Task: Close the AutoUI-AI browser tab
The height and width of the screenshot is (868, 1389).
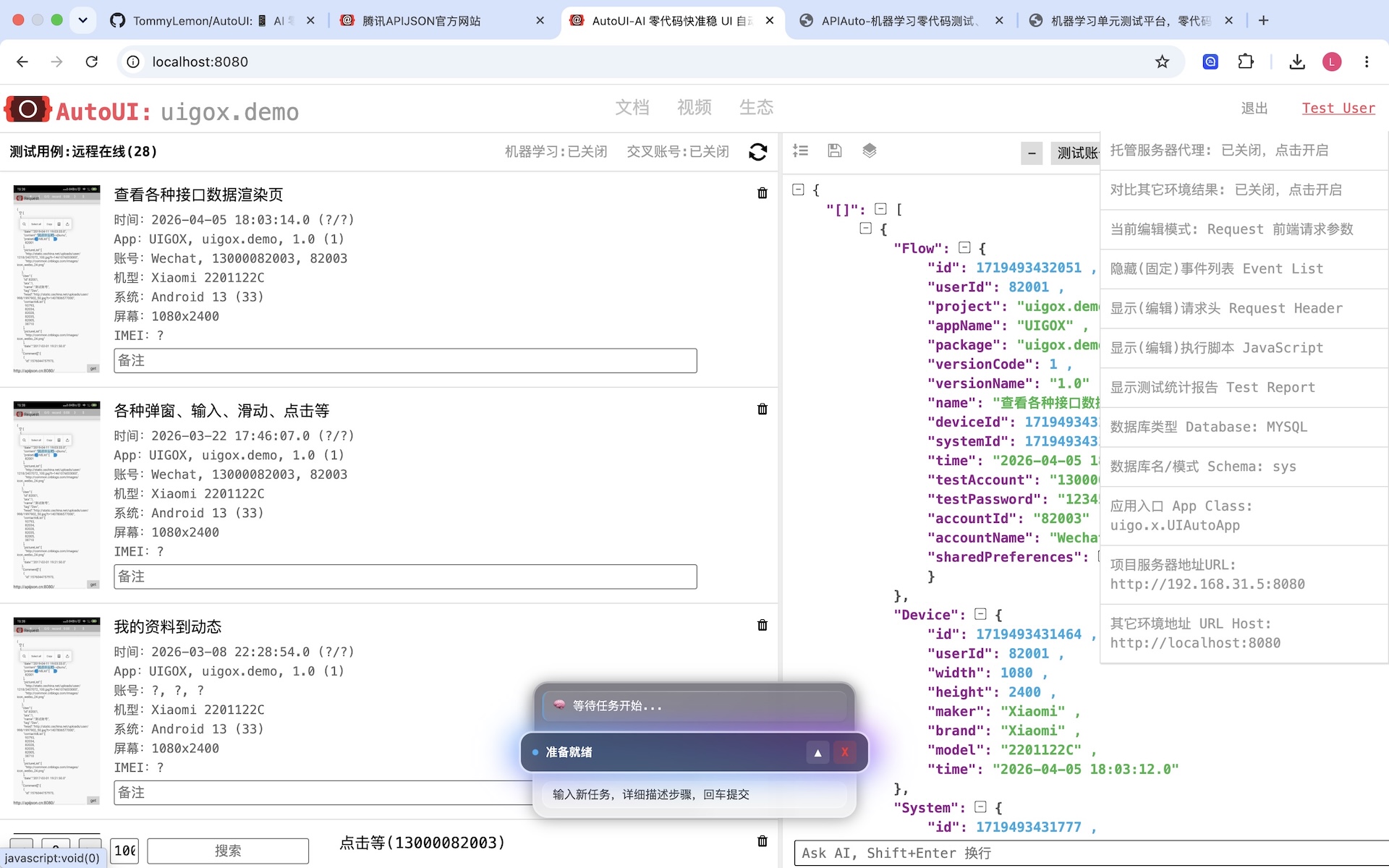Action: (x=770, y=20)
